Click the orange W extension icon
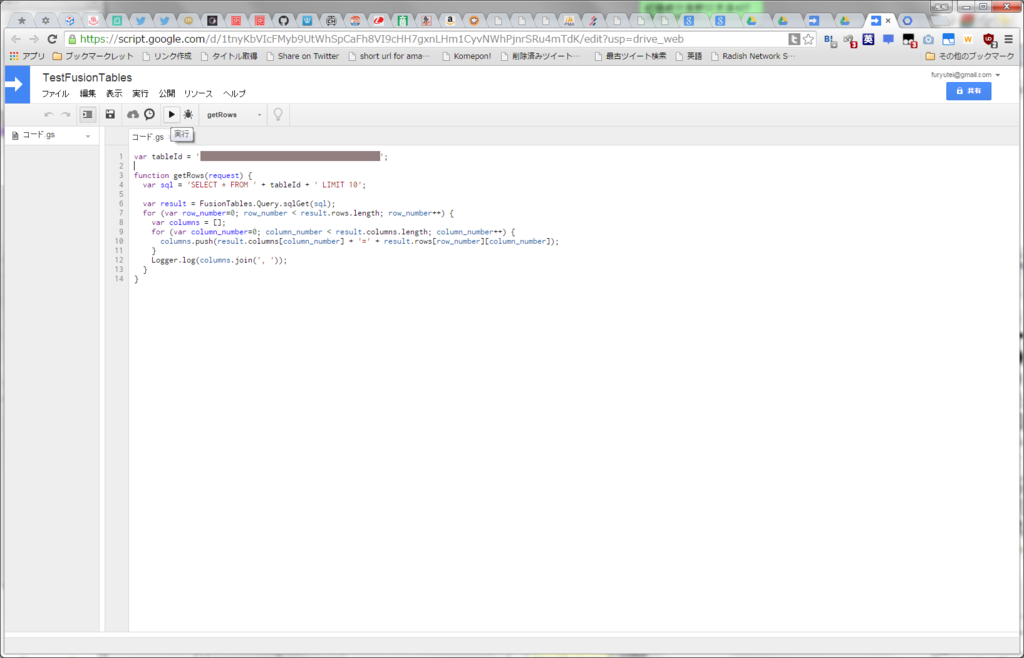The image size is (1024, 658). (x=968, y=40)
